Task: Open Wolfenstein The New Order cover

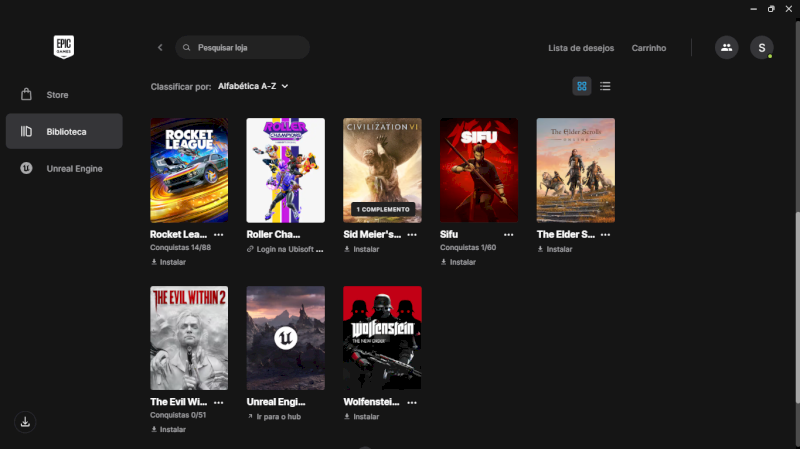Action: tap(383, 338)
